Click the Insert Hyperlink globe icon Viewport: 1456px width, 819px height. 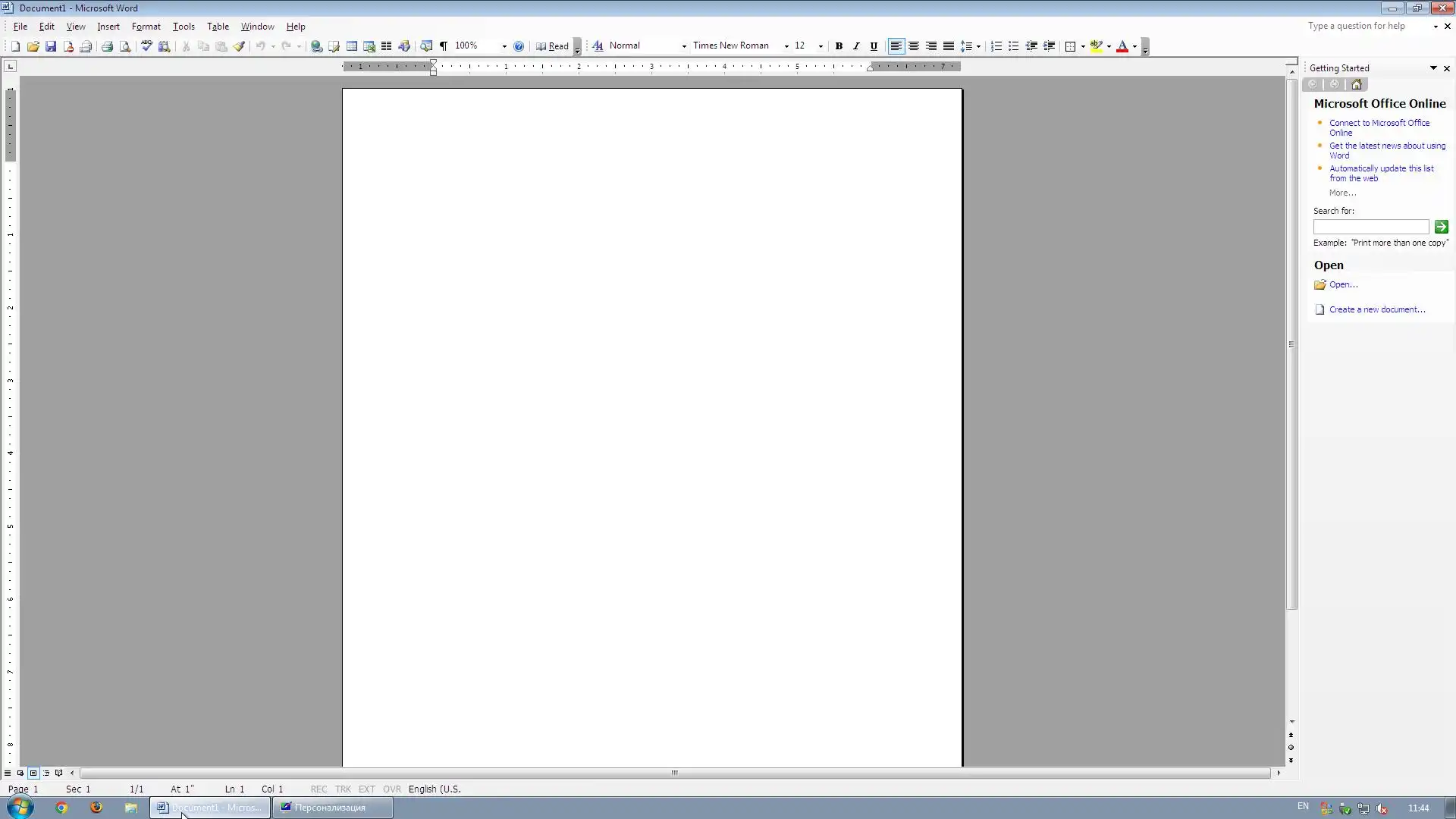pyautogui.click(x=316, y=46)
